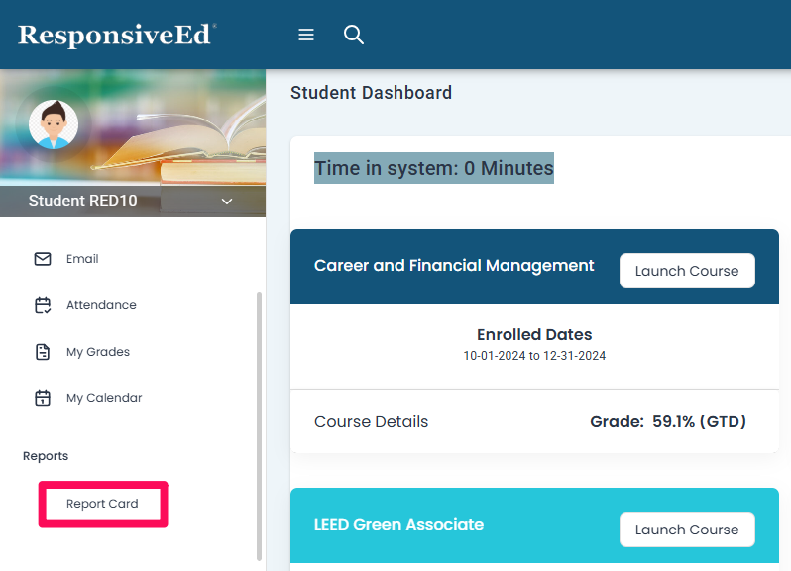The image size is (791, 571).
Task: Click the My Grades document icon
Action: click(x=43, y=352)
